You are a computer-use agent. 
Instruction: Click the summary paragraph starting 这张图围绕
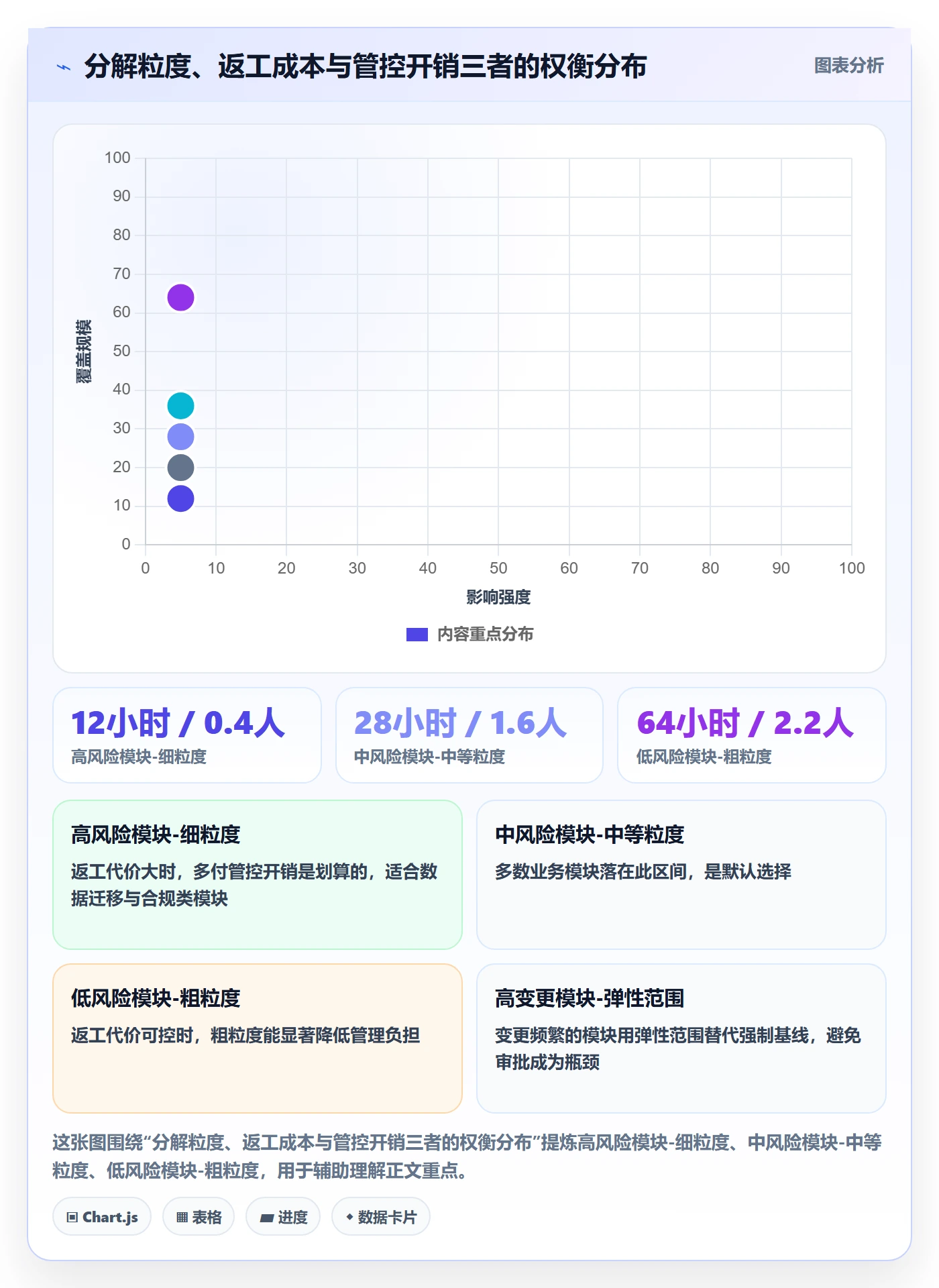(x=467, y=1156)
